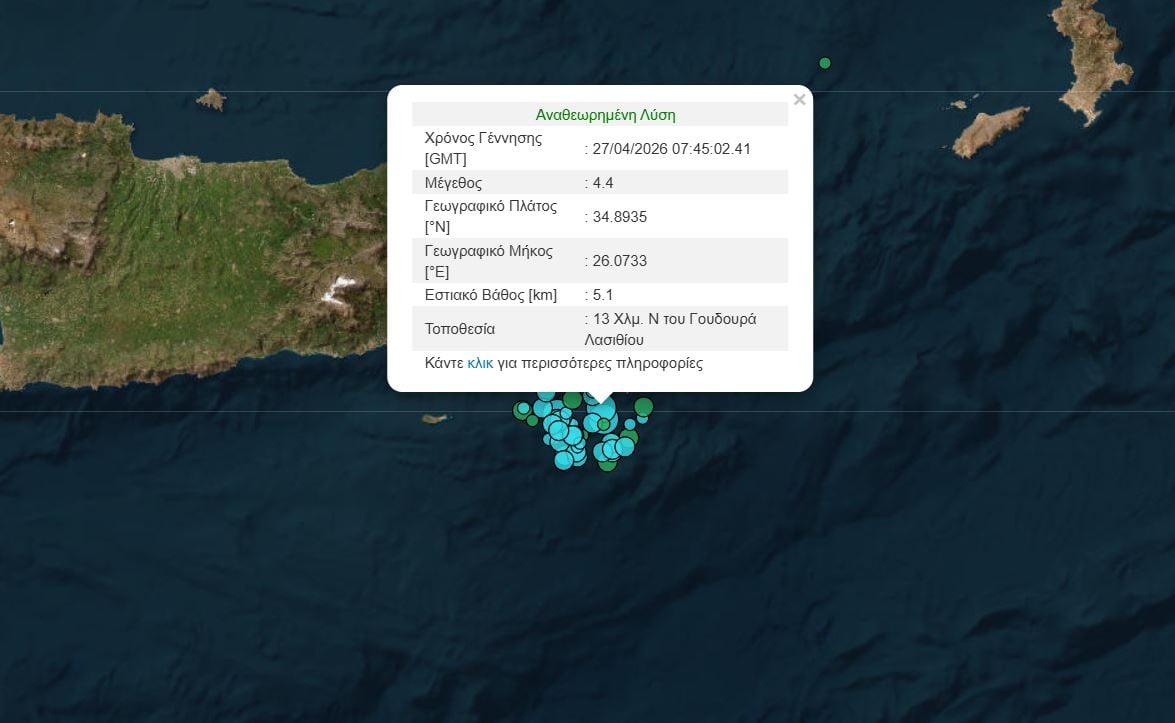Open the κλικ link for more information
This screenshot has height=723, width=1175.
point(480,363)
